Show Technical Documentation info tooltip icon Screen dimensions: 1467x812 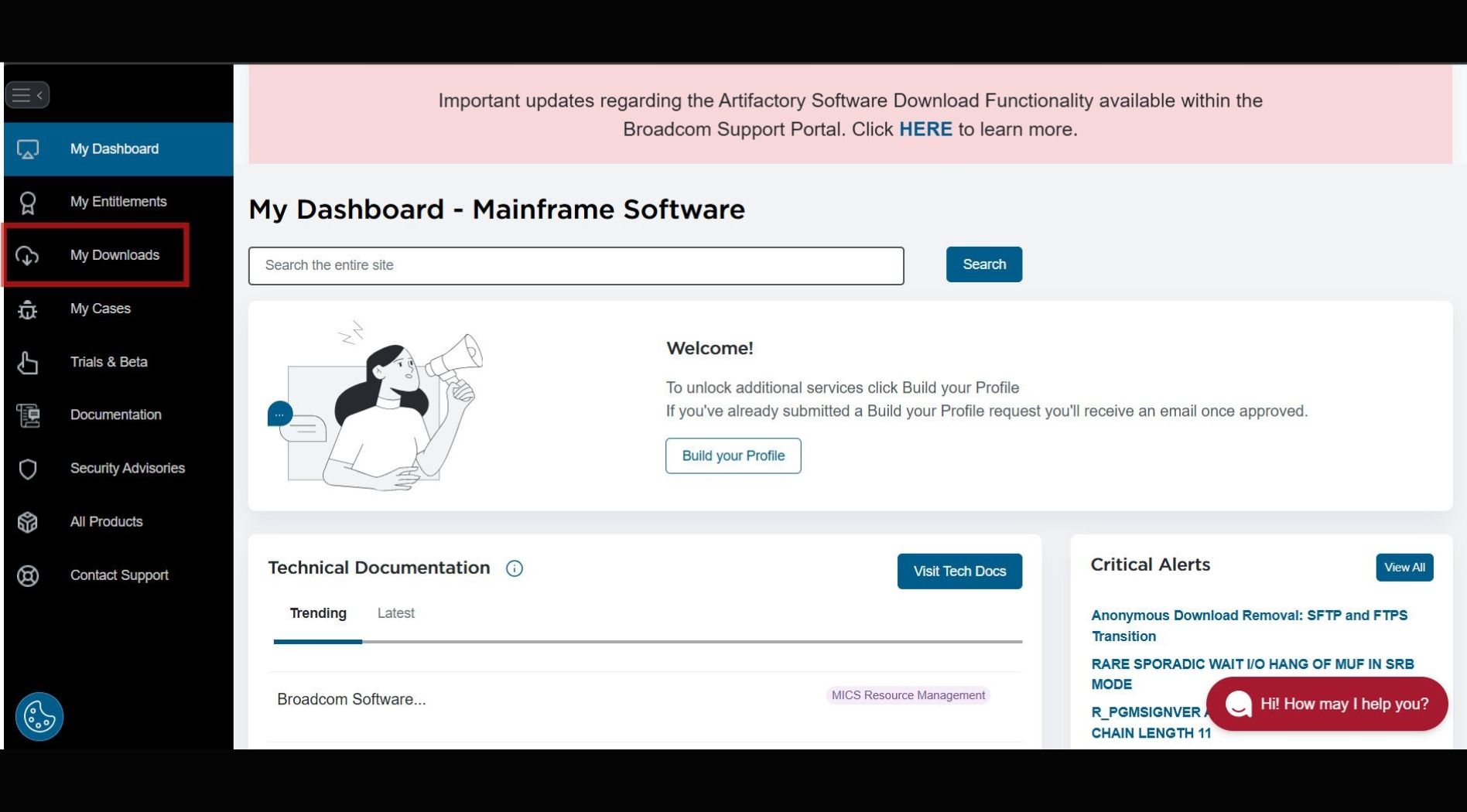(515, 568)
